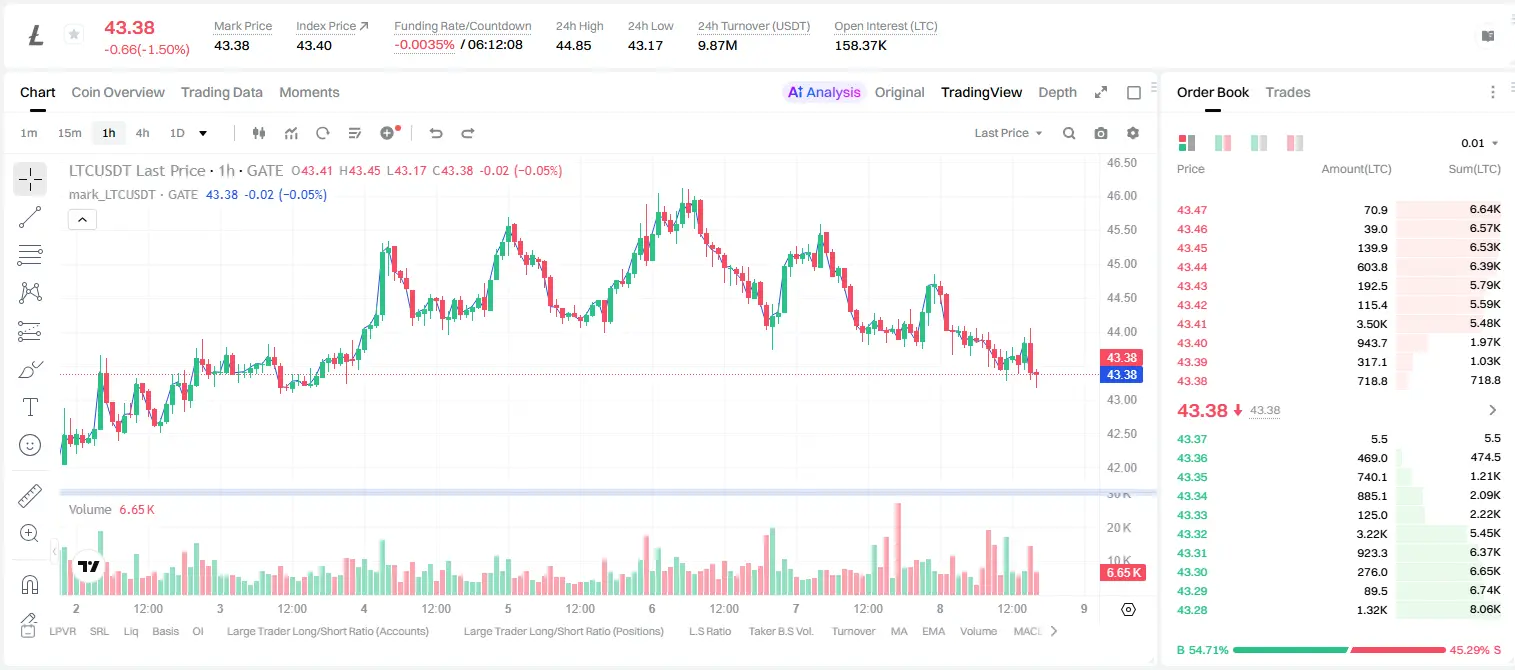The height and width of the screenshot is (670, 1515).
Task: Open the more timeframes dropdown arrow
Action: click(x=203, y=133)
